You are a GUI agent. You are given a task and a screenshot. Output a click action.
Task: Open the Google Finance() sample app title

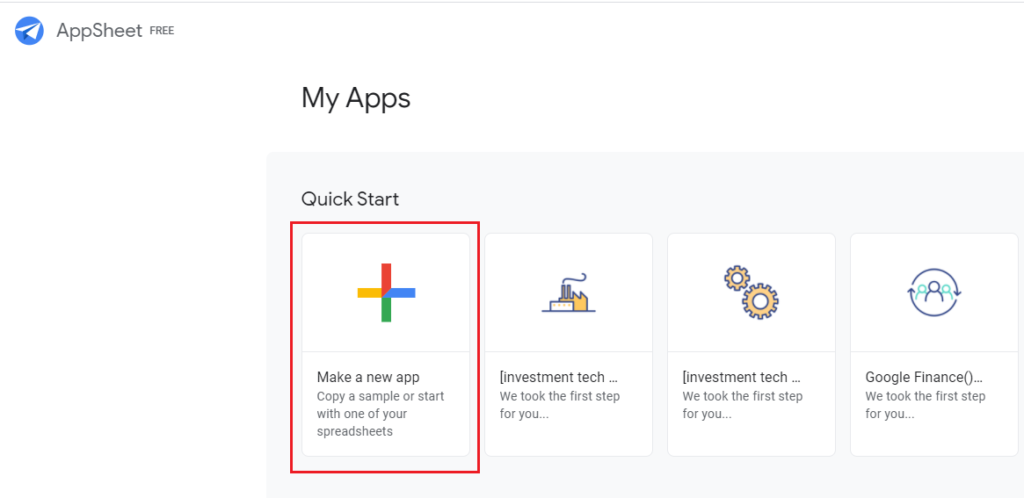[x=924, y=377]
